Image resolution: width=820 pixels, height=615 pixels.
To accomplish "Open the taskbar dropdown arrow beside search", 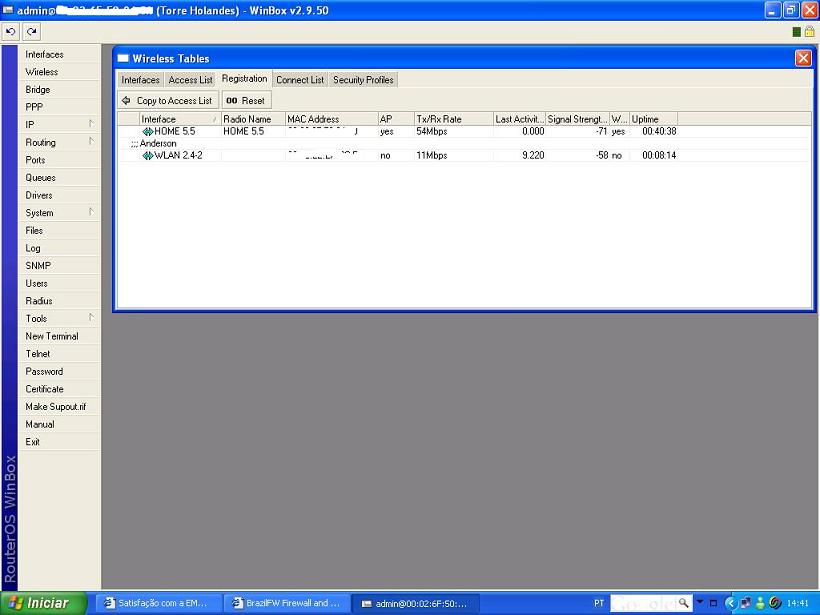I will tap(700, 602).
